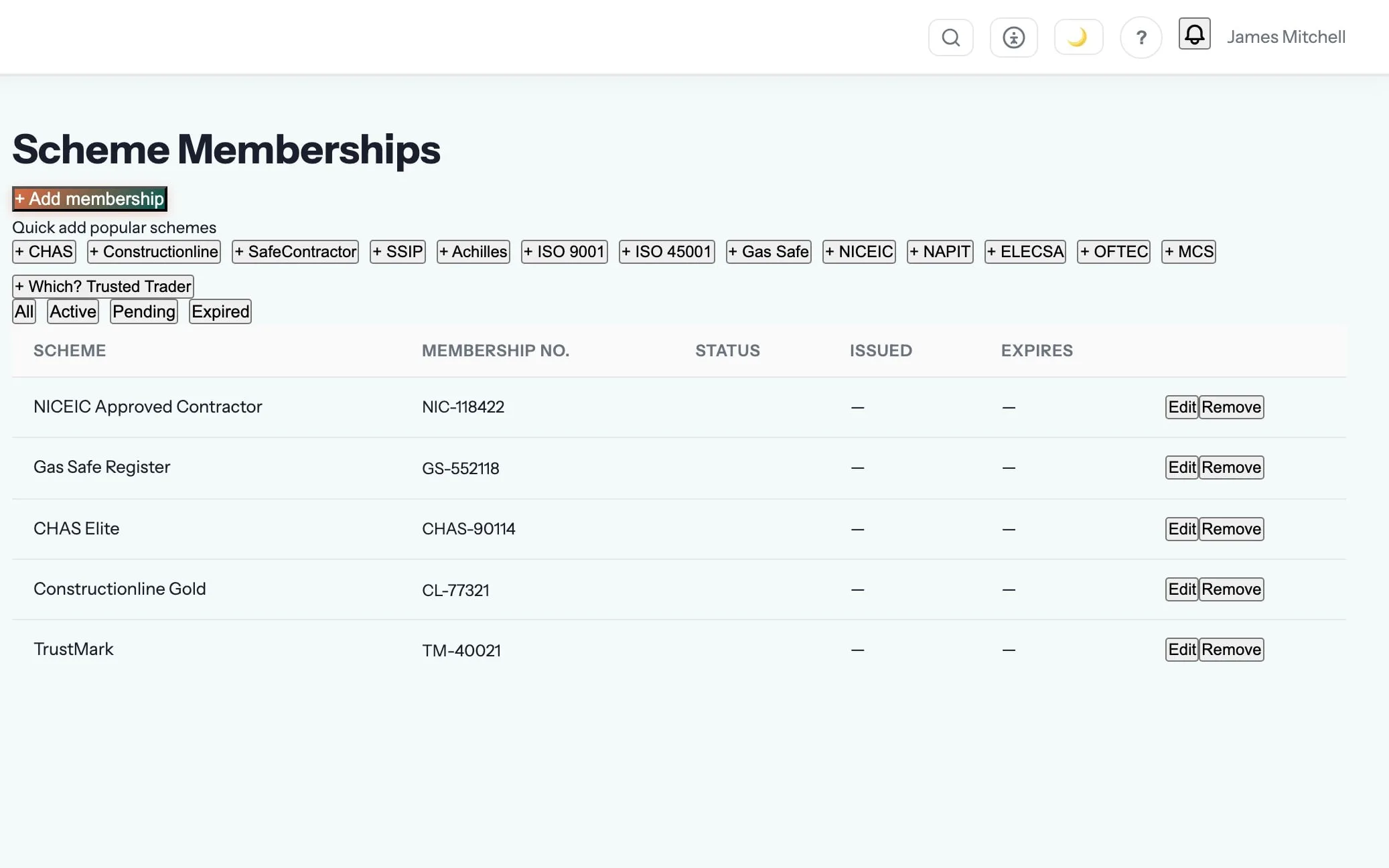Filter memberships by Active
The image size is (1389, 868).
[73, 311]
